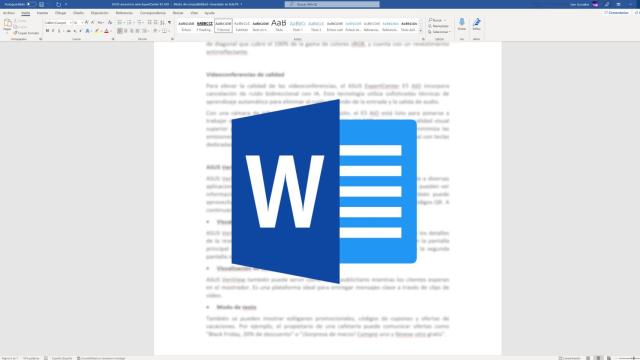Open the Vista tab

(x=194, y=13)
